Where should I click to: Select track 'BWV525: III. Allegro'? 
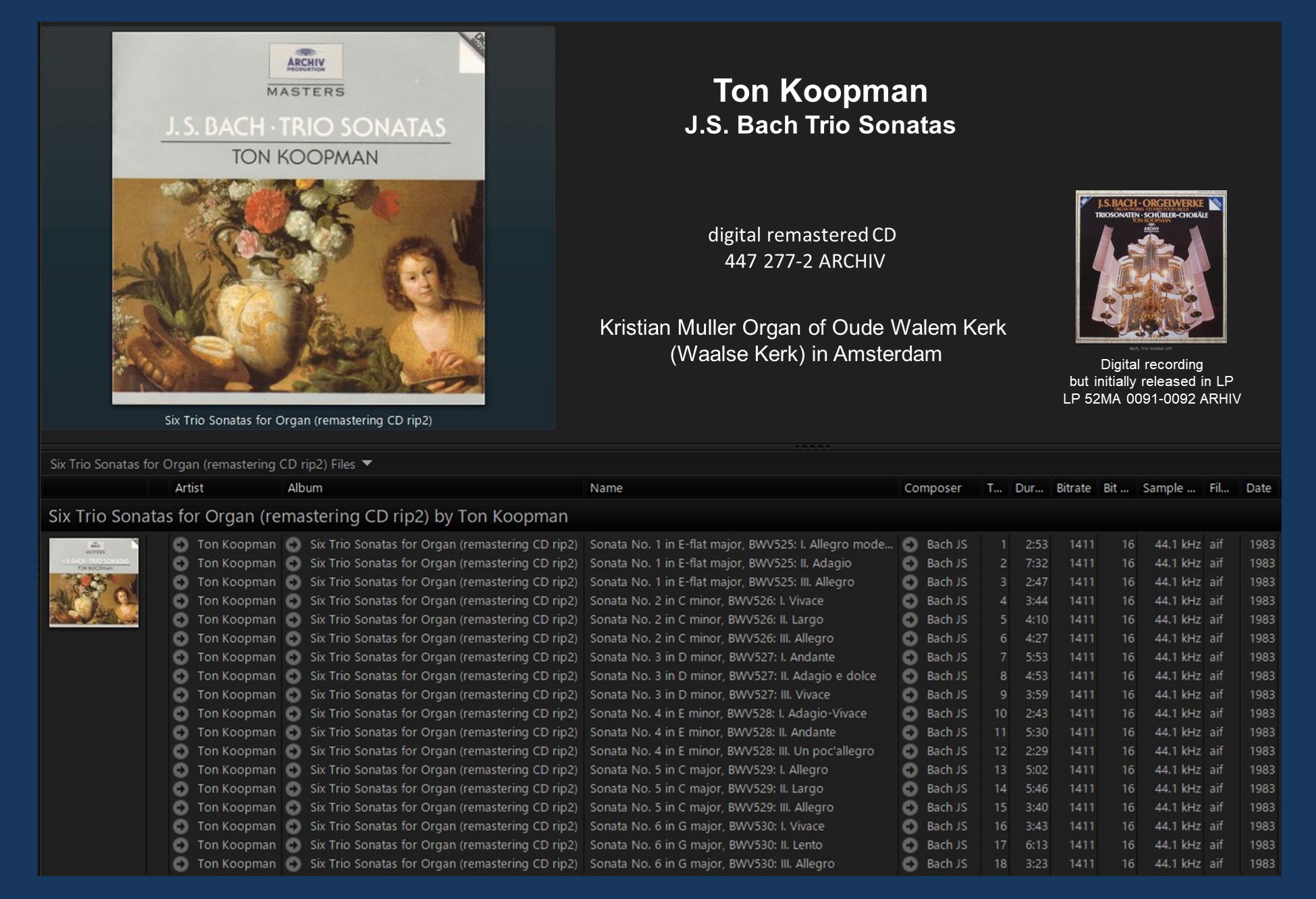[x=721, y=582]
